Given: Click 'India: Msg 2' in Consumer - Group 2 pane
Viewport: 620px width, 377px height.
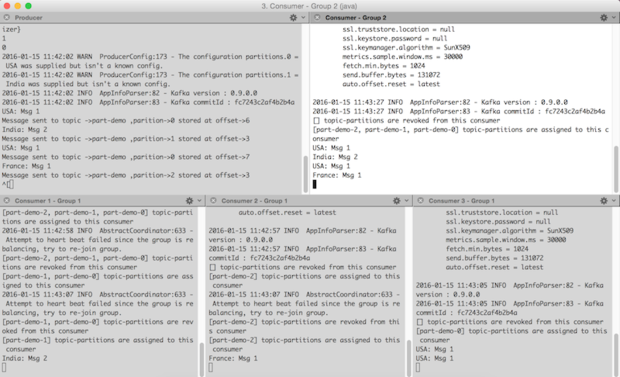Looking at the screenshot, I should click(x=335, y=157).
